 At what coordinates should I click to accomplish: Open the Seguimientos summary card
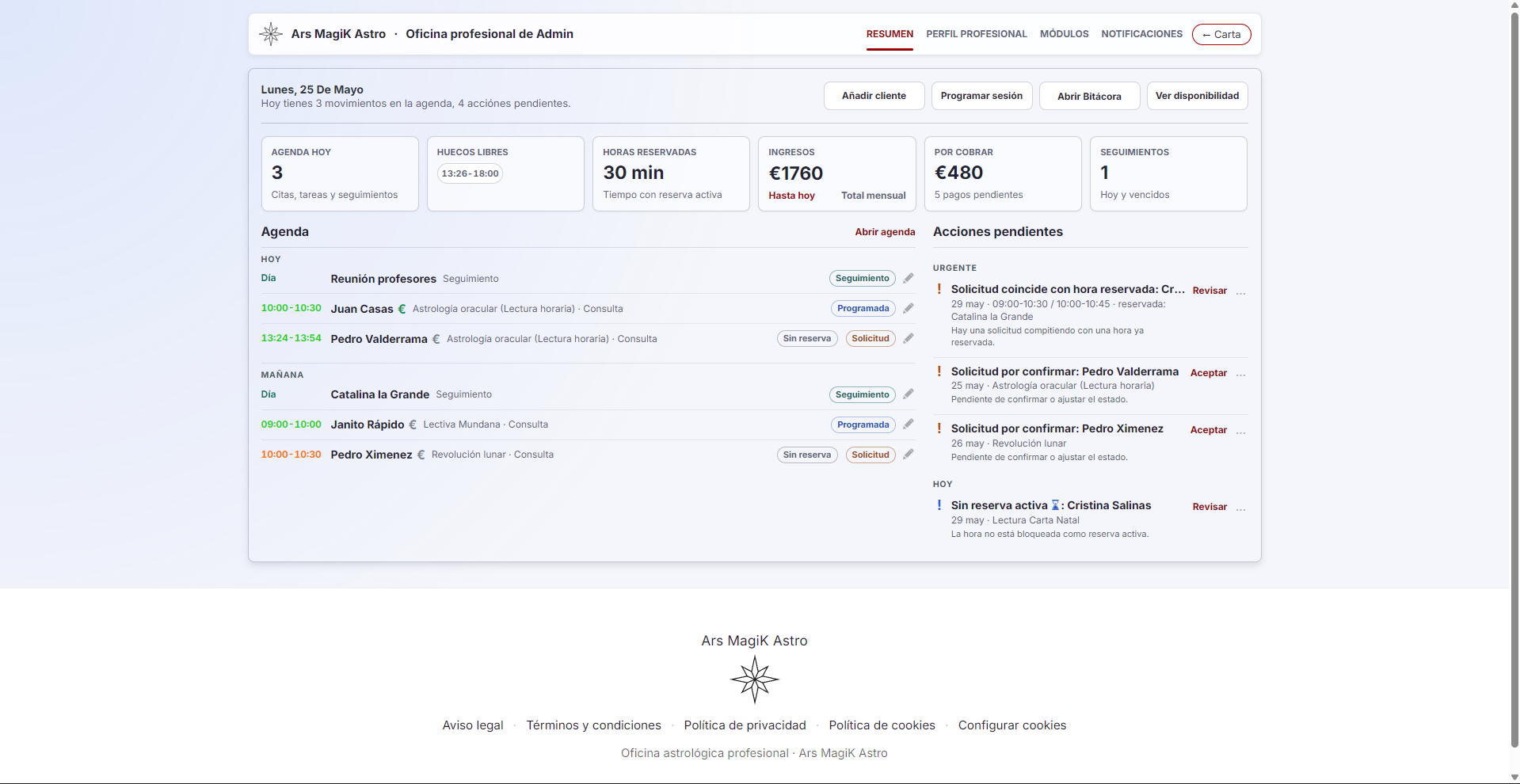point(1168,173)
